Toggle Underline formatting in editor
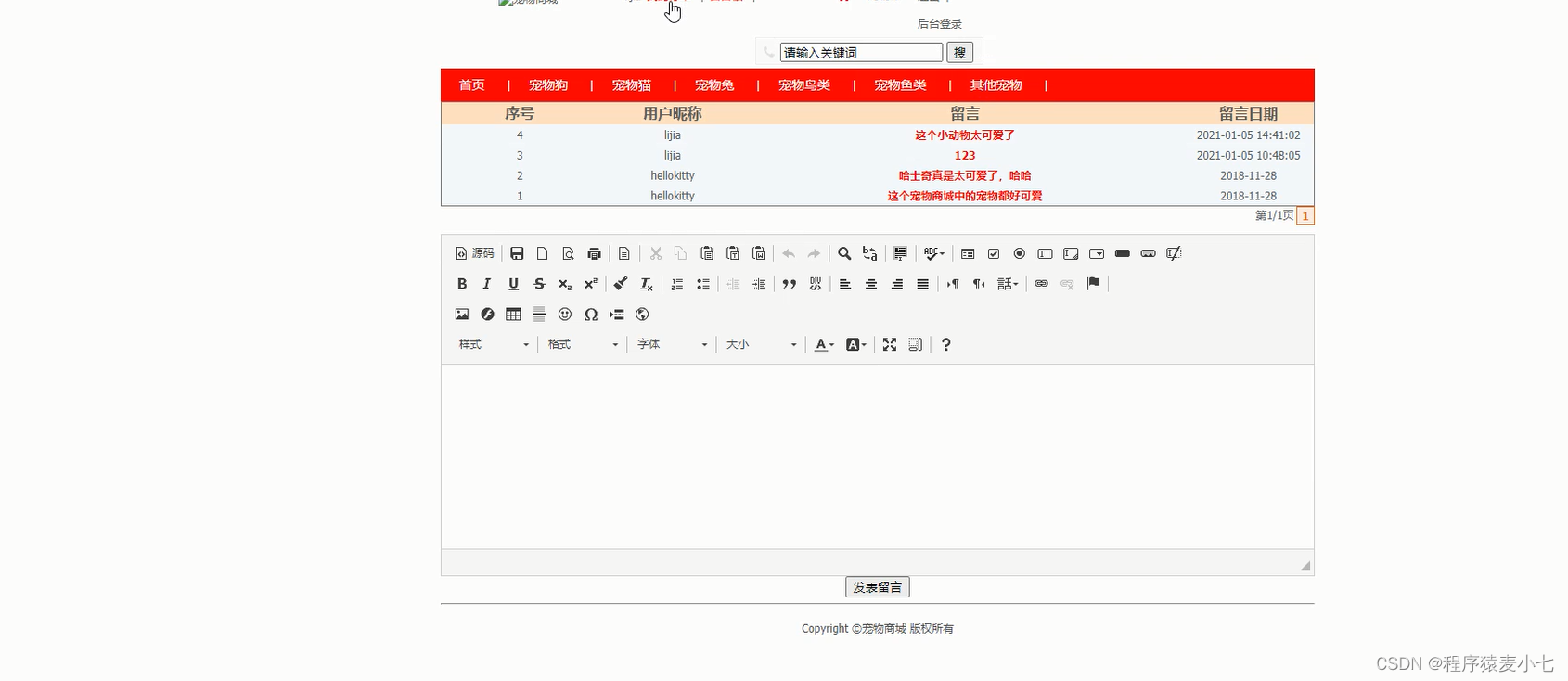Image resolution: width=1568 pixels, height=681 pixels. [x=513, y=284]
